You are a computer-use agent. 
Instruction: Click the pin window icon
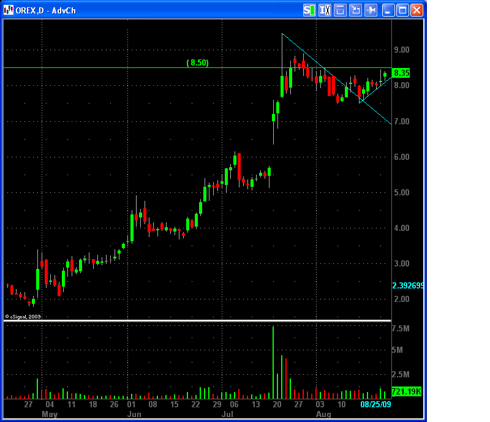click(370, 10)
